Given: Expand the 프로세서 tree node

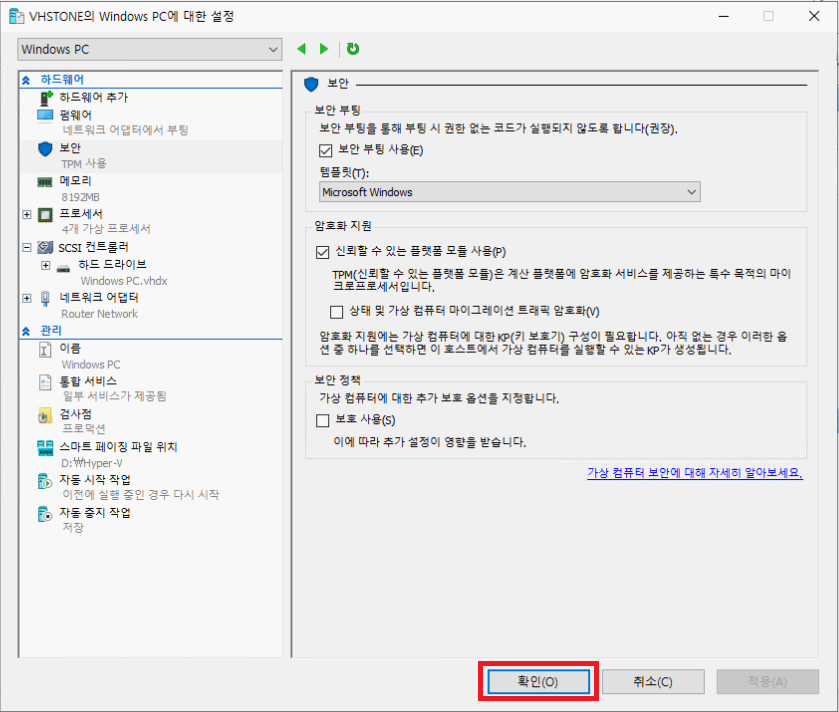Looking at the screenshot, I should click(x=27, y=215).
